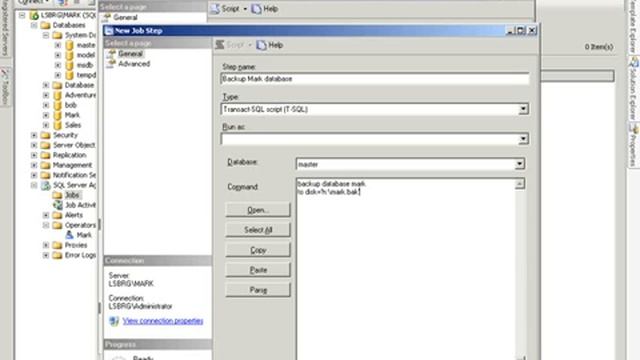The height and width of the screenshot is (360, 640).
Task: Open the Properties side tab
Action: point(633,145)
